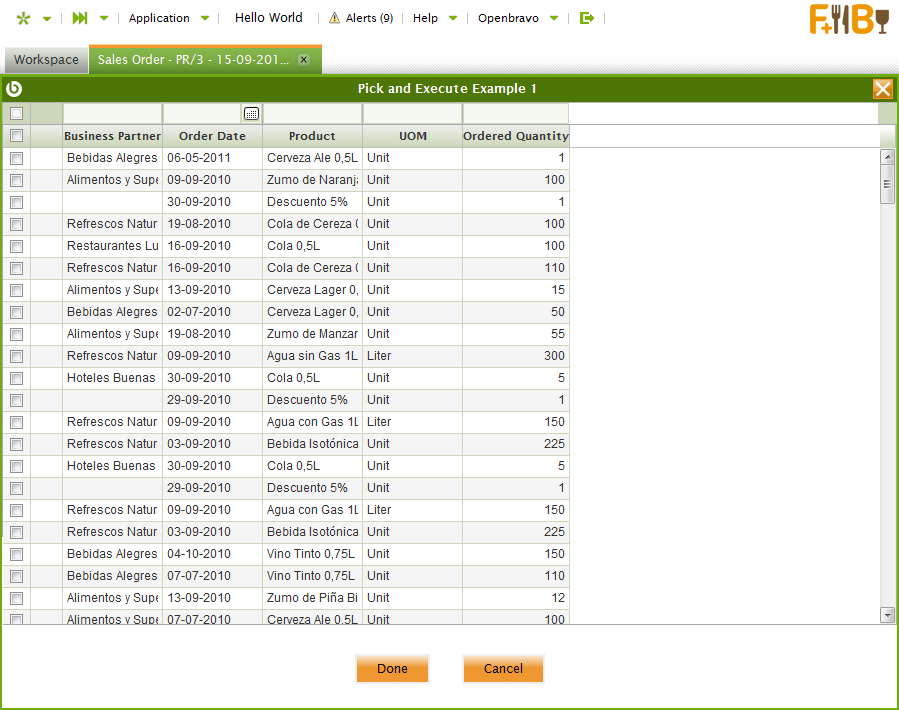Click the Done button
The image size is (899, 710).
[392, 669]
